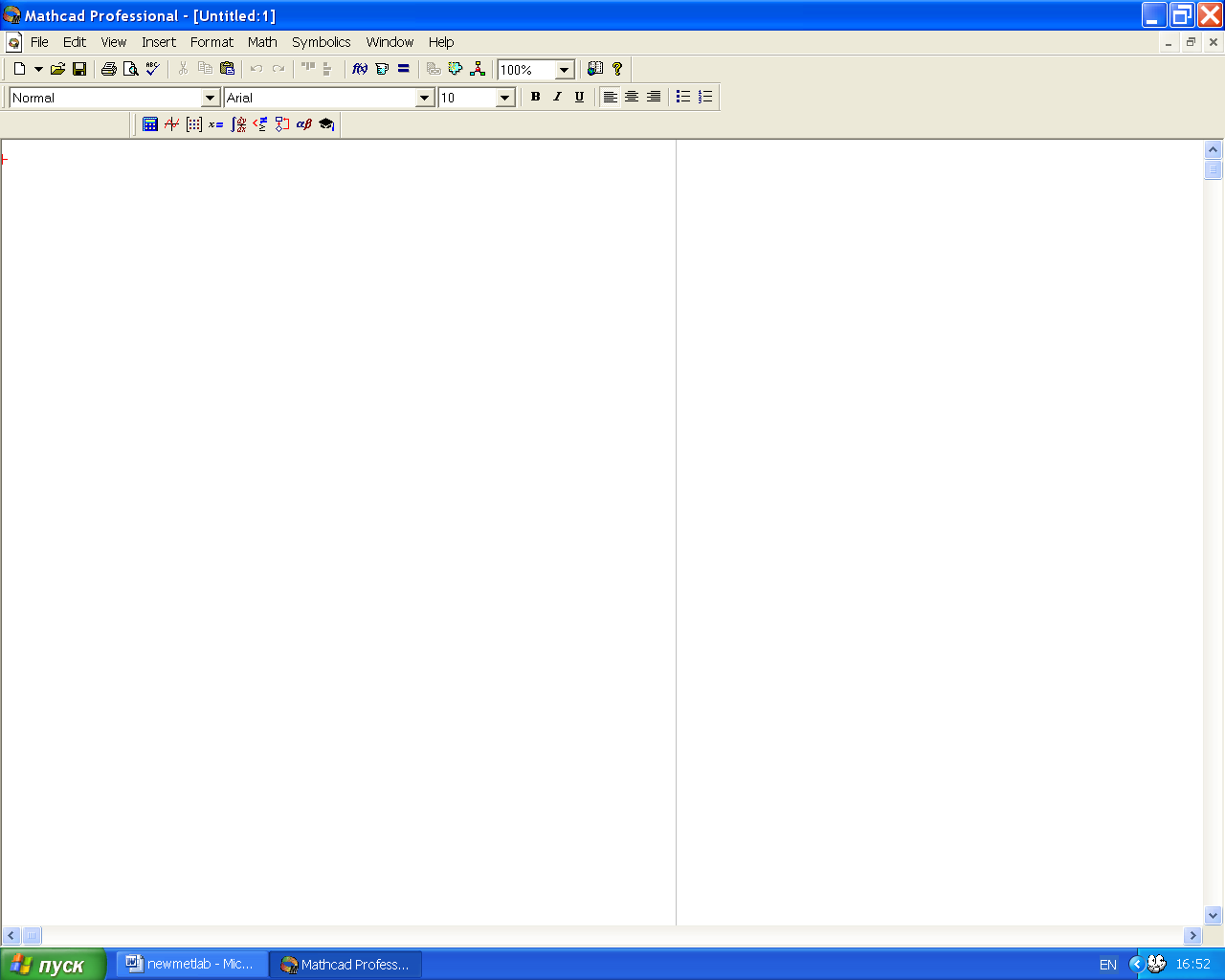Click the vertical scrollbar down arrow
This screenshot has height=980, width=1225.
pyautogui.click(x=1214, y=916)
